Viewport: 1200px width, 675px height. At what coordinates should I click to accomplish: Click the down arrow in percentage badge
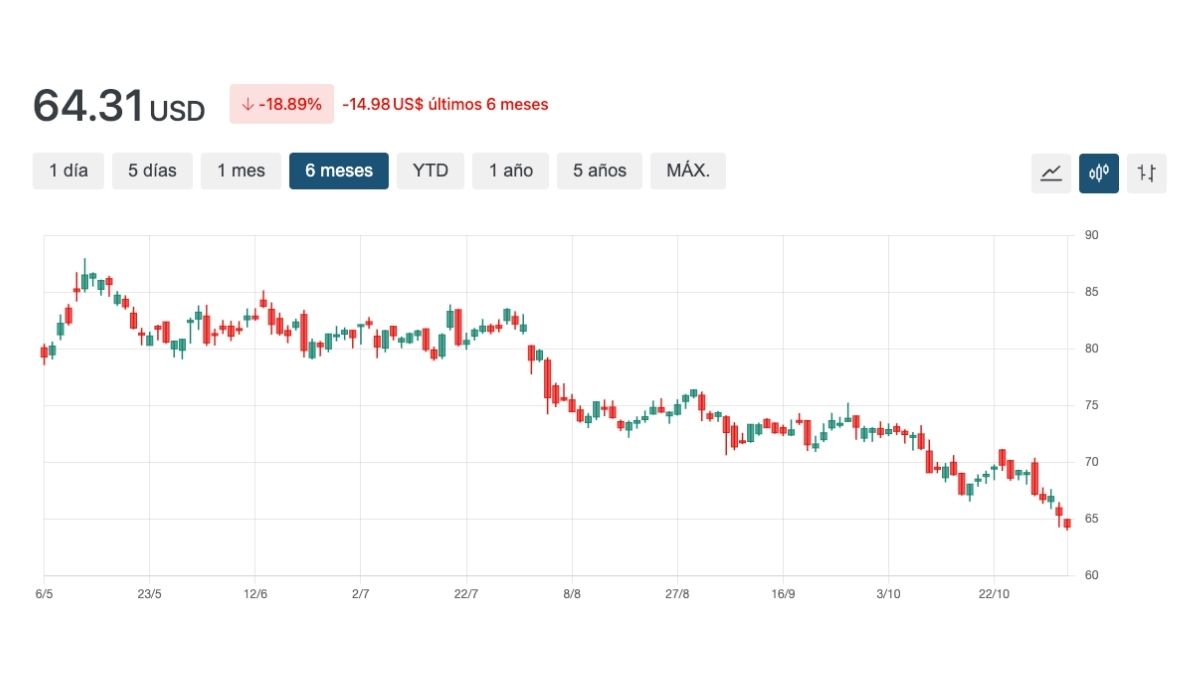click(x=247, y=104)
